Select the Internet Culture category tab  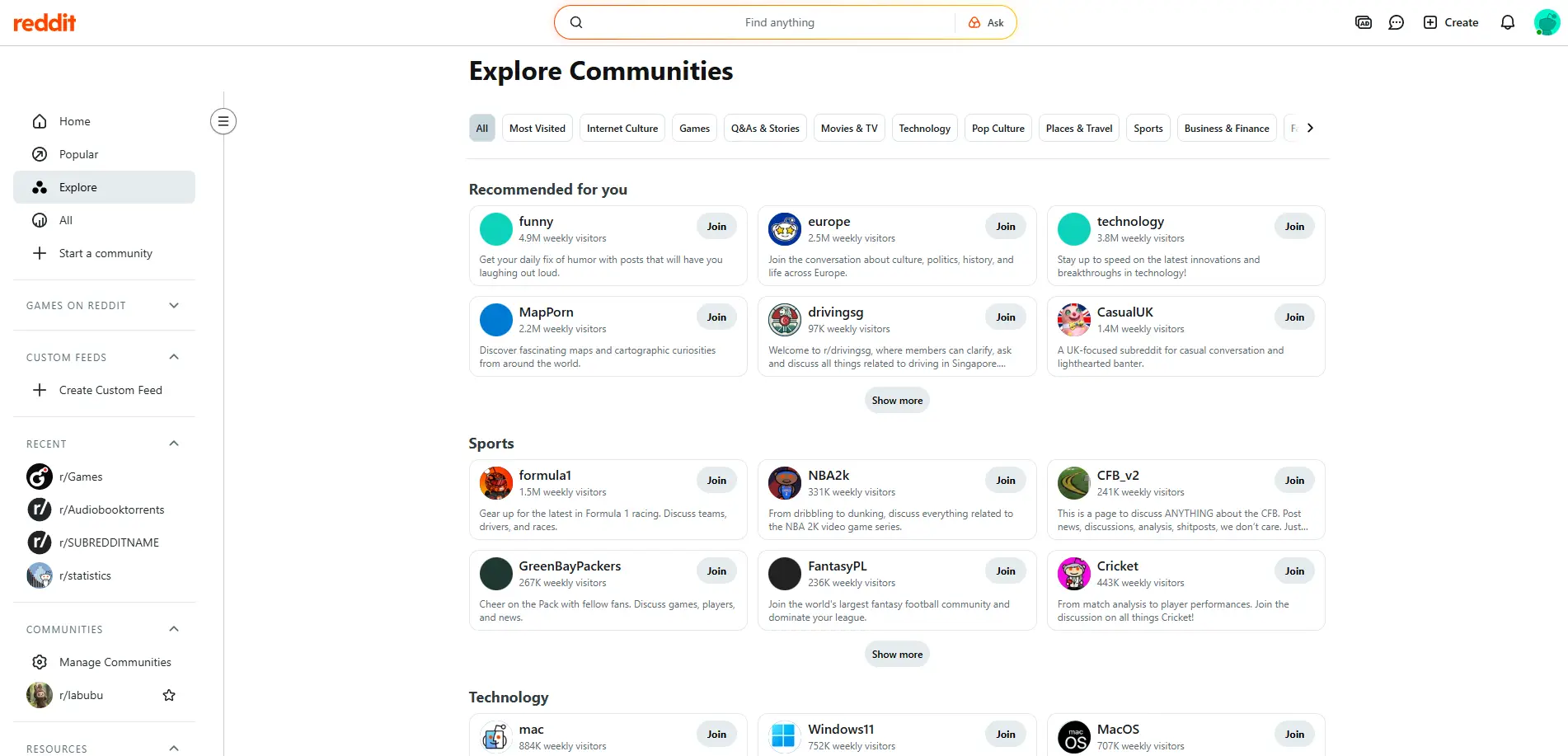622,129
